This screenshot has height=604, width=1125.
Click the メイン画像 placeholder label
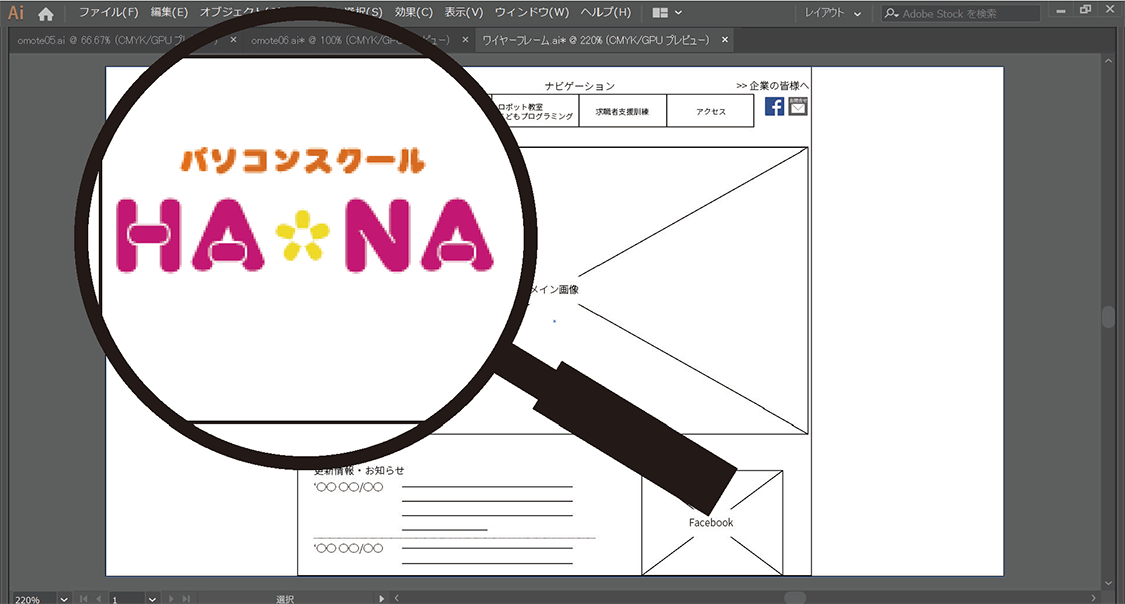pos(554,290)
